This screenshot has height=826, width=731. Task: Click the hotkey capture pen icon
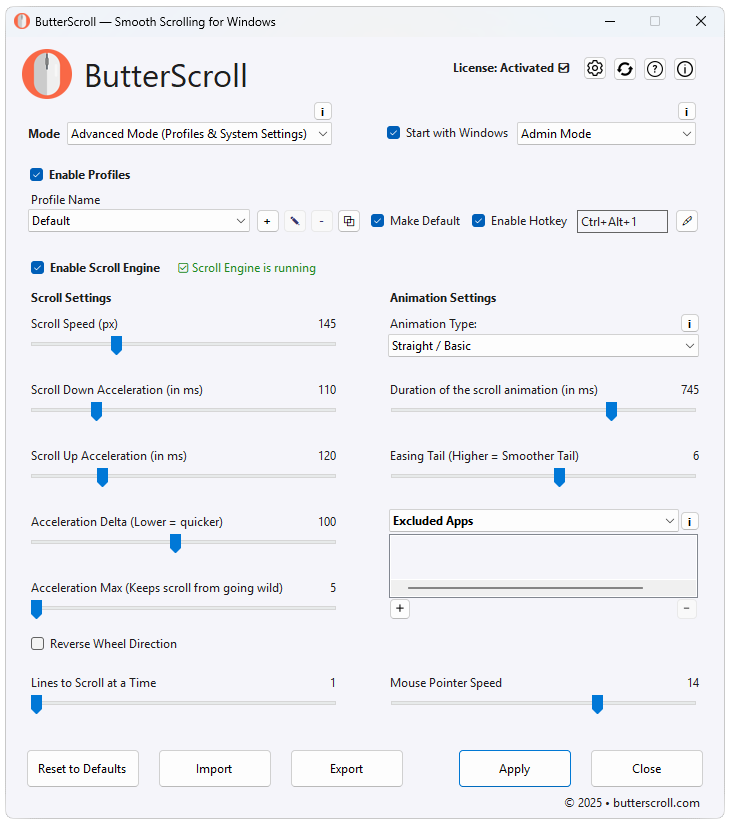686,221
